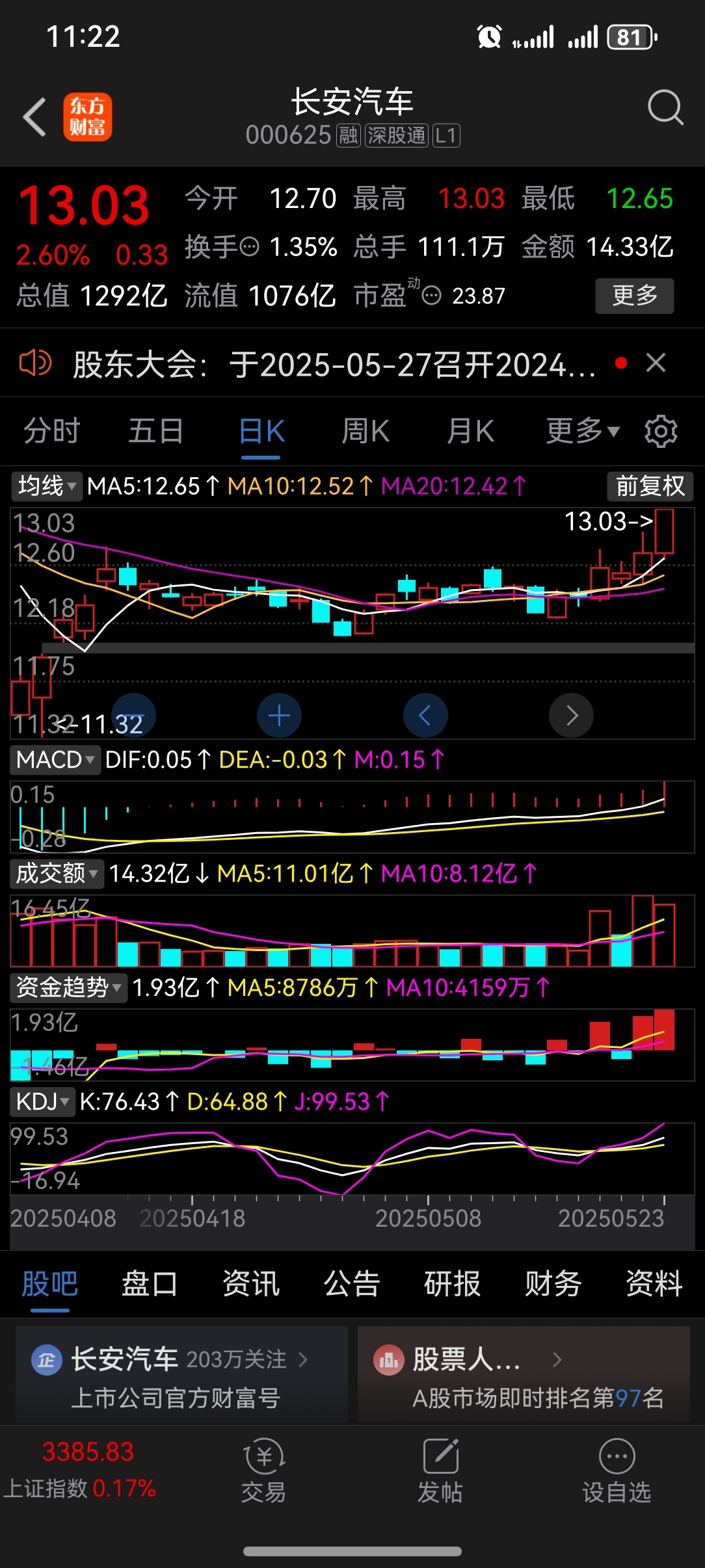The height and width of the screenshot is (1568, 705).
Task: Open 成交额 indicator dropdown
Action: [x=57, y=873]
